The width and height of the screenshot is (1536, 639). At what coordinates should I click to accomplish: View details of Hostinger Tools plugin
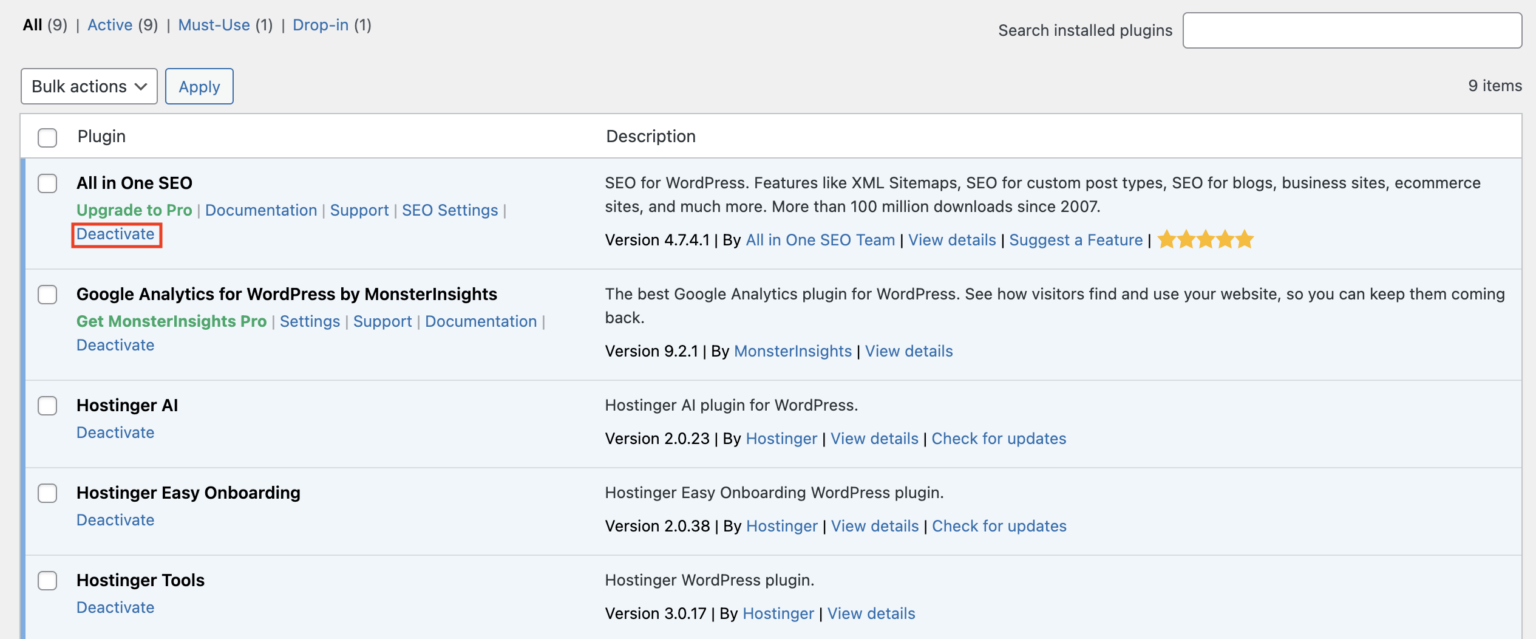871,613
